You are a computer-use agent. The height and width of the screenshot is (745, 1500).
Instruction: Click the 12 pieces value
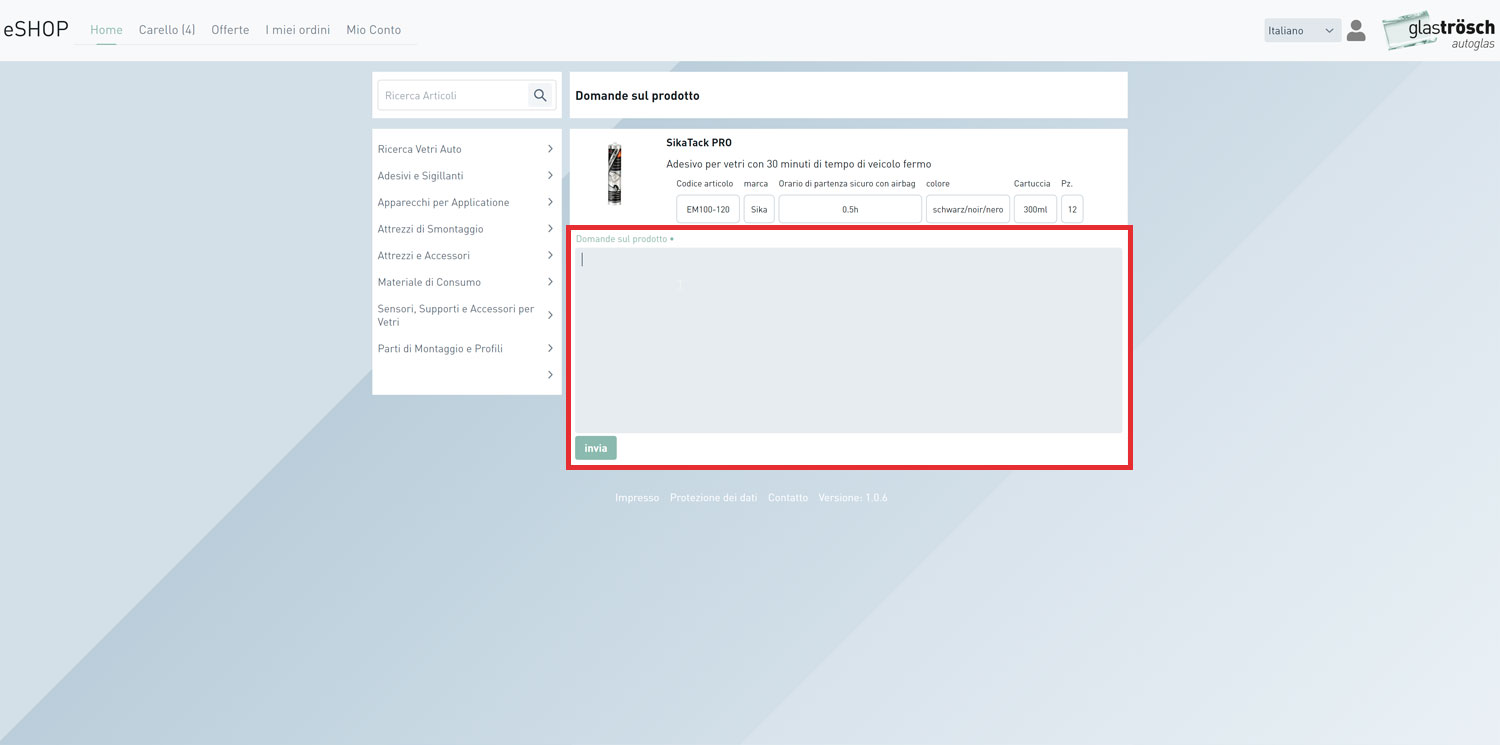(1072, 209)
